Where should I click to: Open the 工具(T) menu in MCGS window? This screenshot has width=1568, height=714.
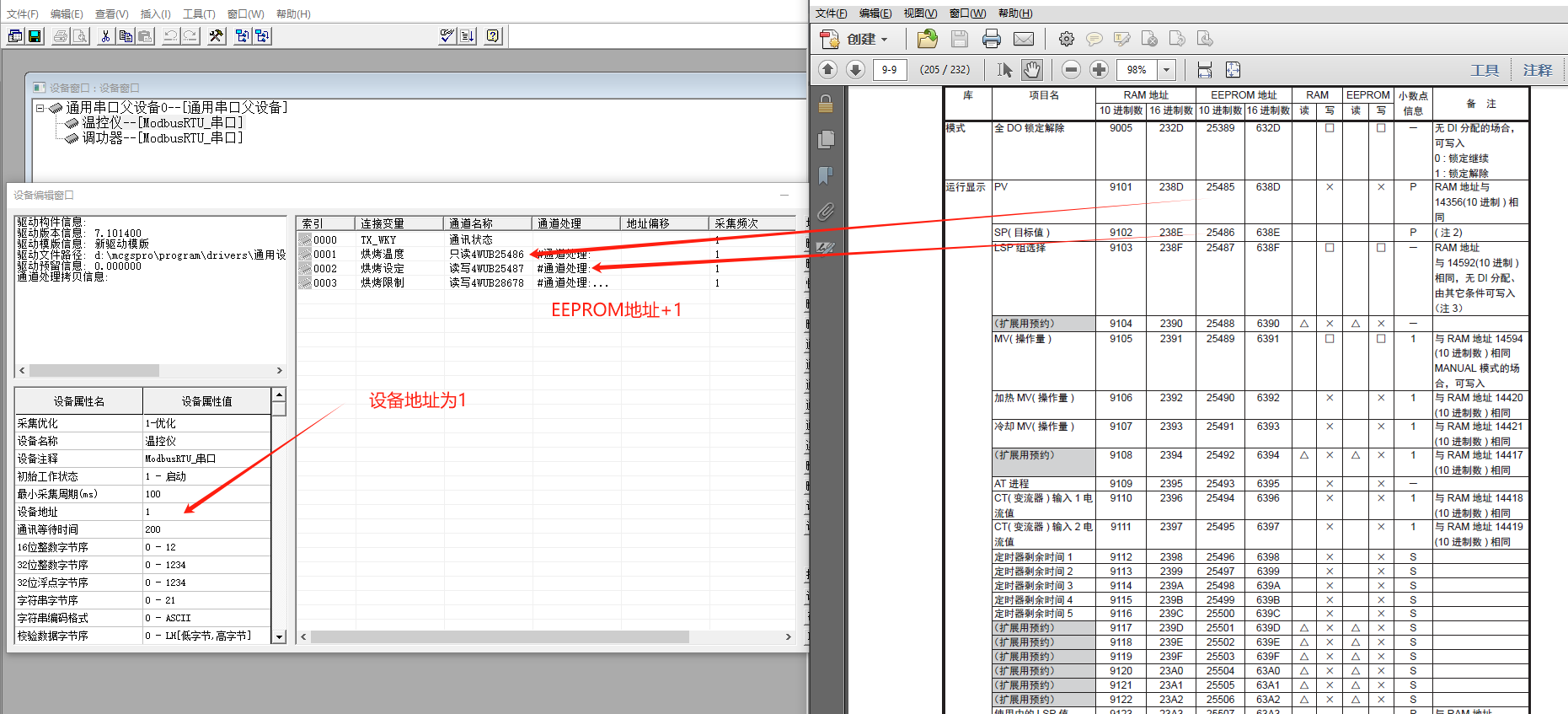[x=199, y=13]
